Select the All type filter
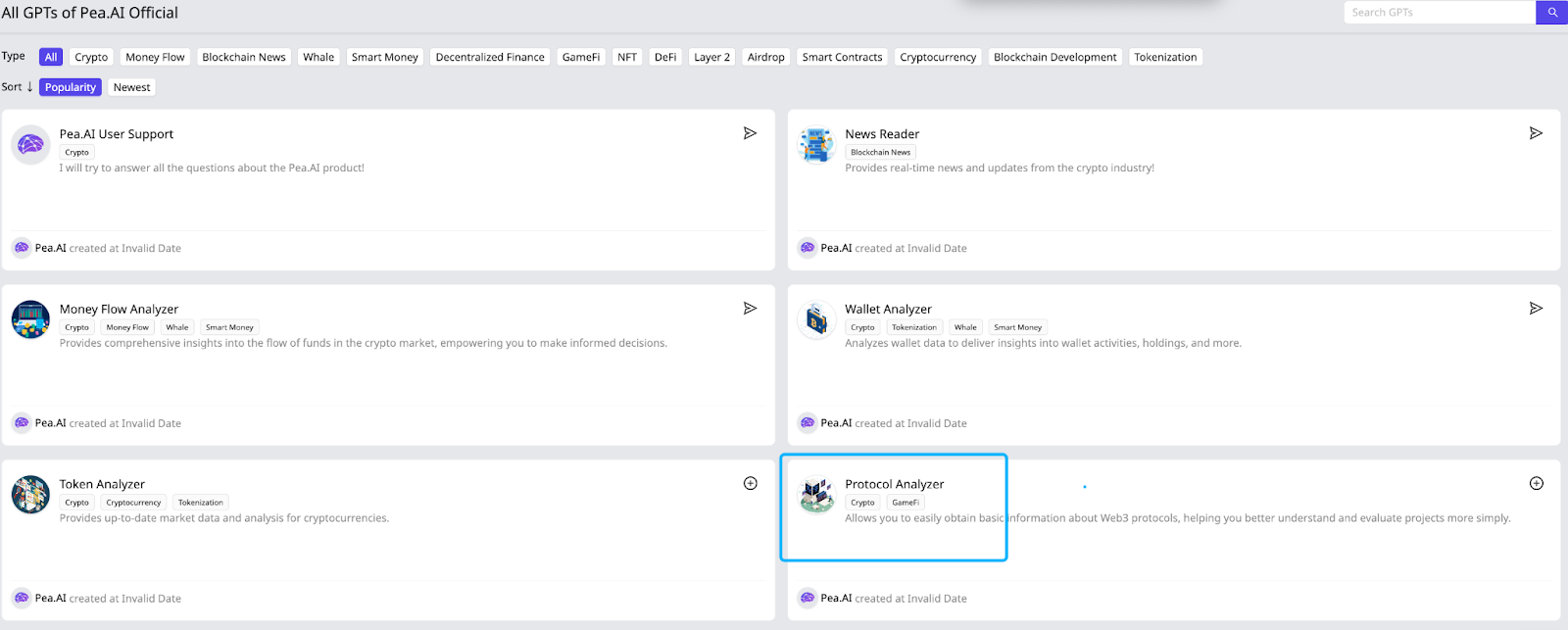The width and height of the screenshot is (1568, 630). (51, 57)
